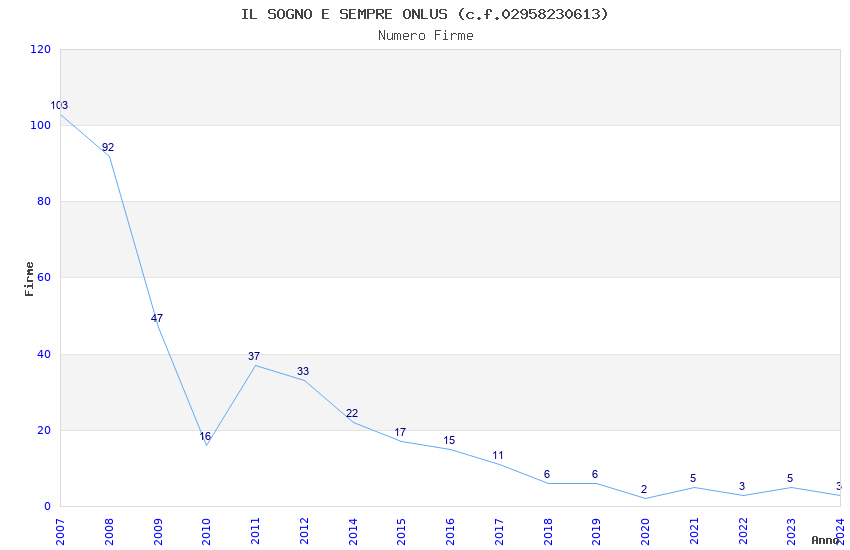Click data point value 17
The height and width of the screenshot is (550, 850).
tap(400, 432)
